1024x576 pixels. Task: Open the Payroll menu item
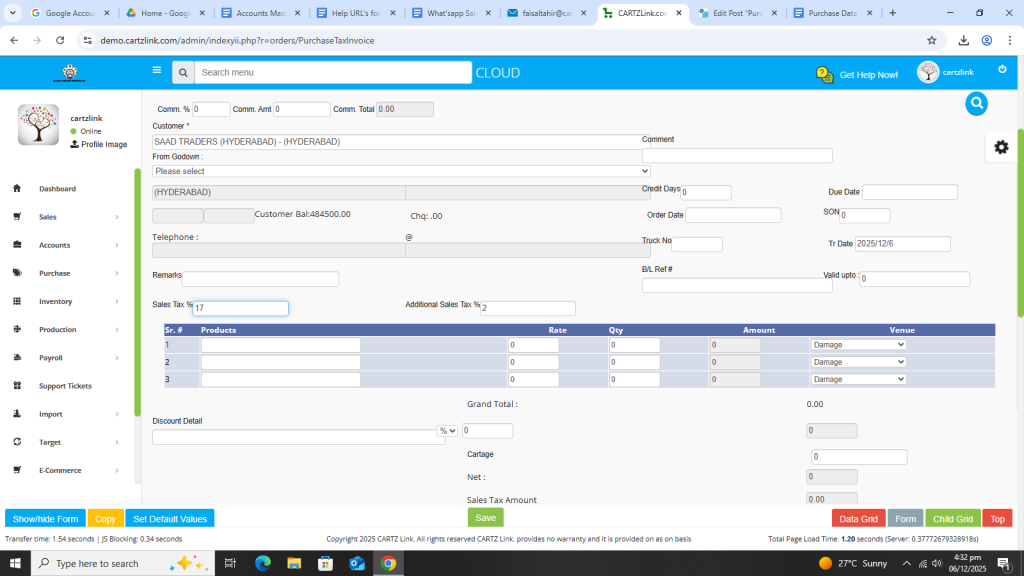51,358
